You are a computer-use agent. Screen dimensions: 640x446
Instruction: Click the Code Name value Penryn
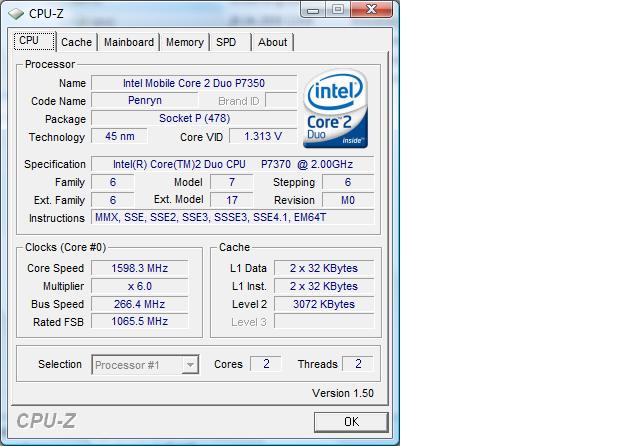(x=144, y=100)
